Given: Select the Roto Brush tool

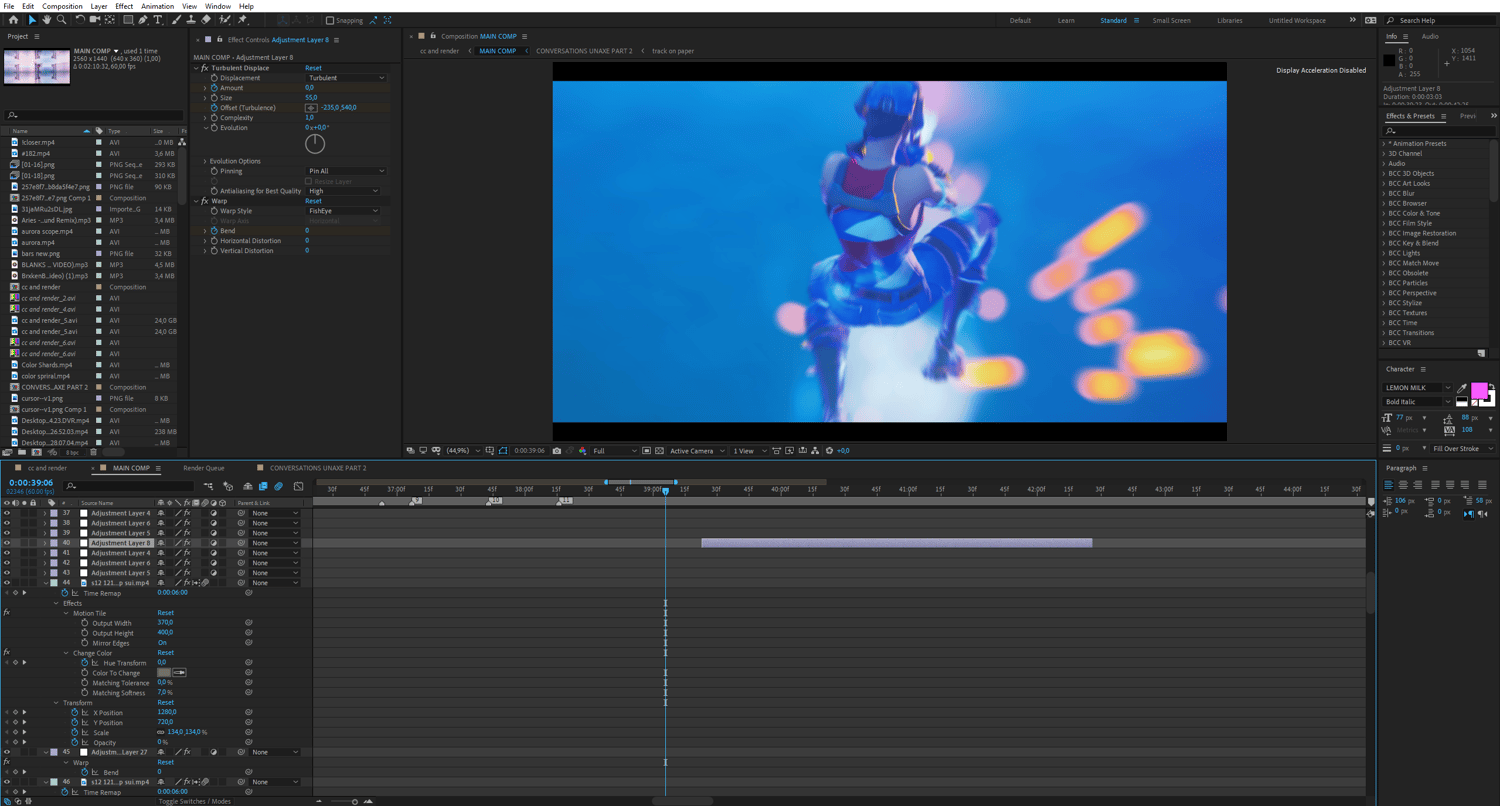Looking at the screenshot, I should (225, 20).
